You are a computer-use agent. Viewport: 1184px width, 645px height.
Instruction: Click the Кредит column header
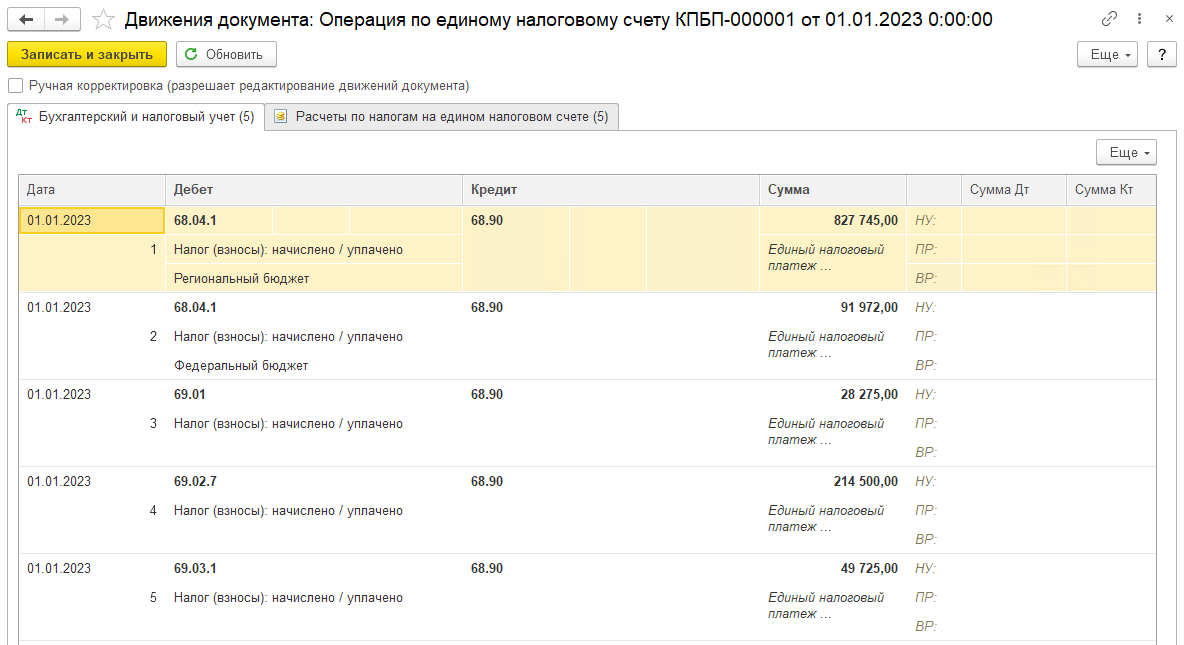(610, 190)
